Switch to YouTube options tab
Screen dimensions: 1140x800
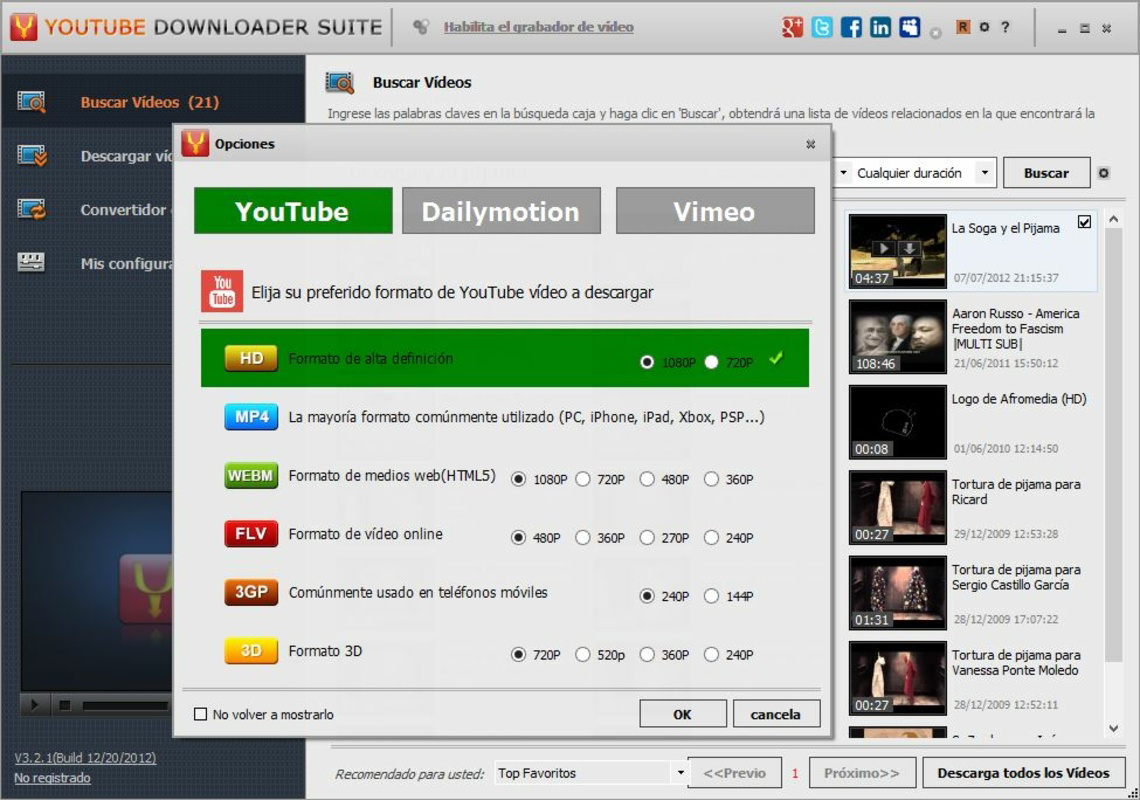[293, 211]
